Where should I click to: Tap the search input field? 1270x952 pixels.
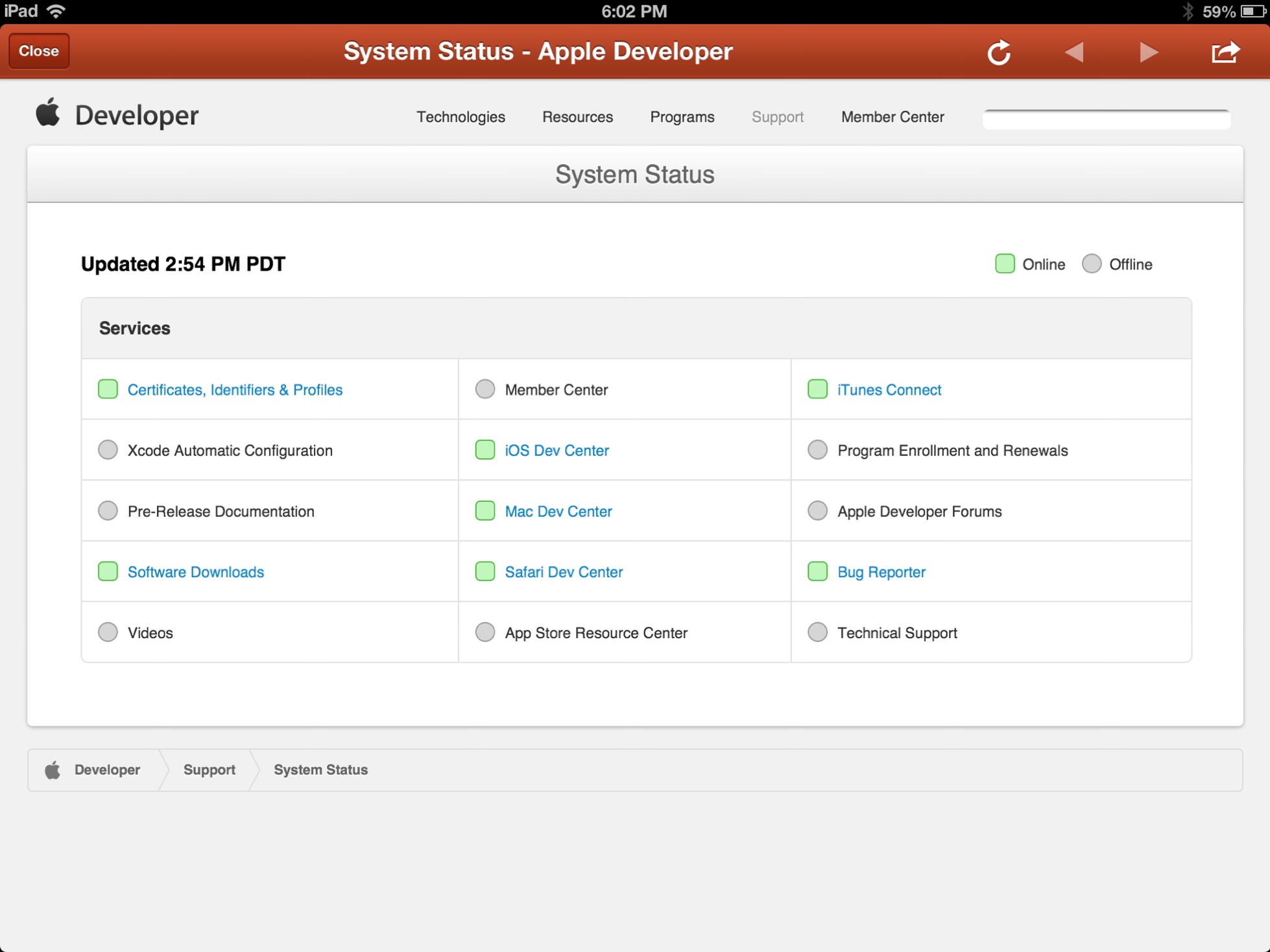pyautogui.click(x=1106, y=119)
